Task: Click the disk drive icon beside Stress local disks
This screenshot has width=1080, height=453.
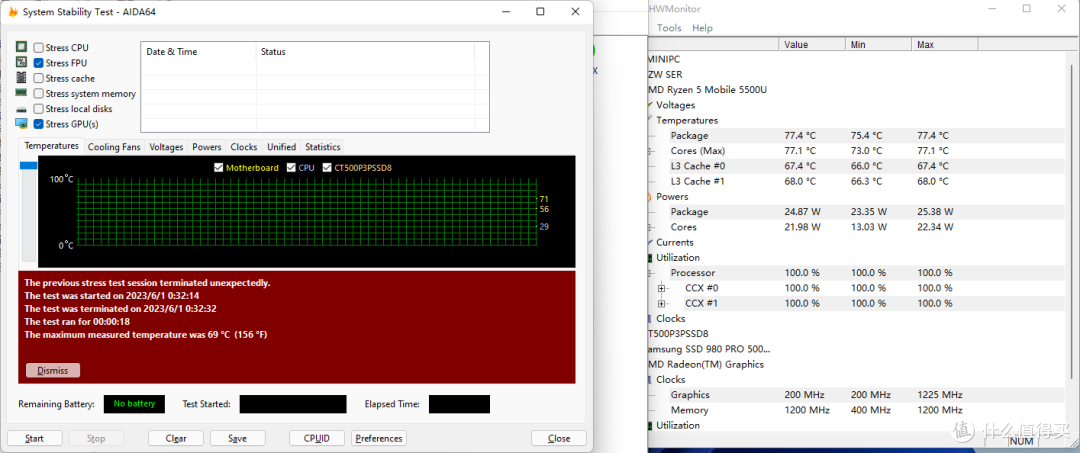Action: [x=21, y=109]
